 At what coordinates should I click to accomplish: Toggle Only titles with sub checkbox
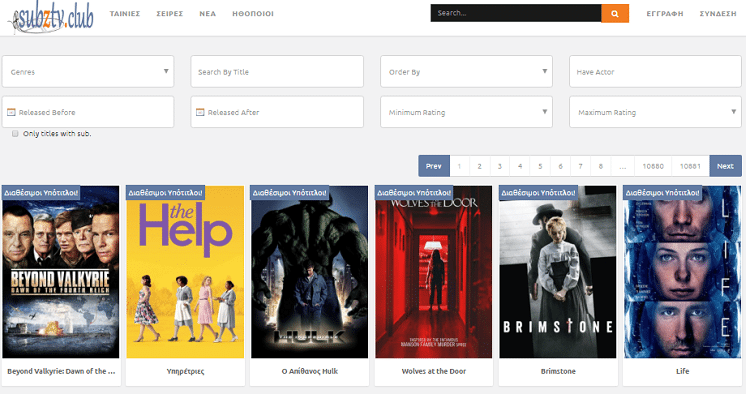15,134
